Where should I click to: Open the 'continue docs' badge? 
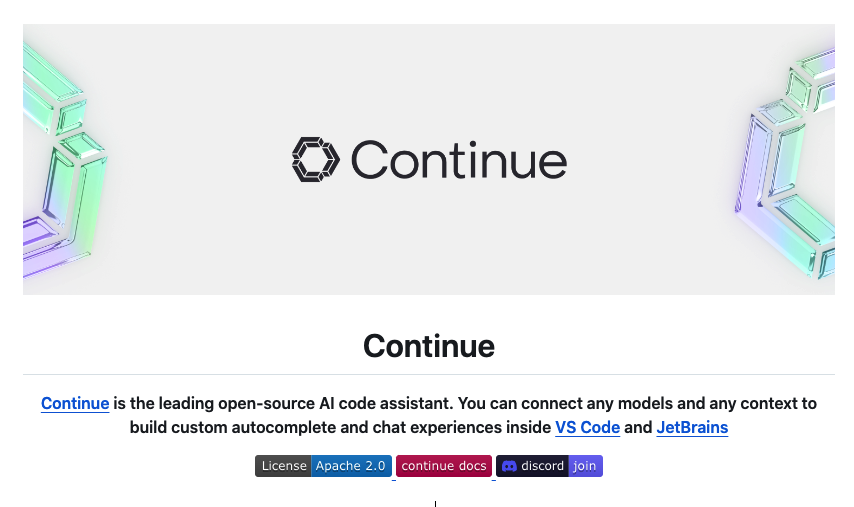coord(444,466)
